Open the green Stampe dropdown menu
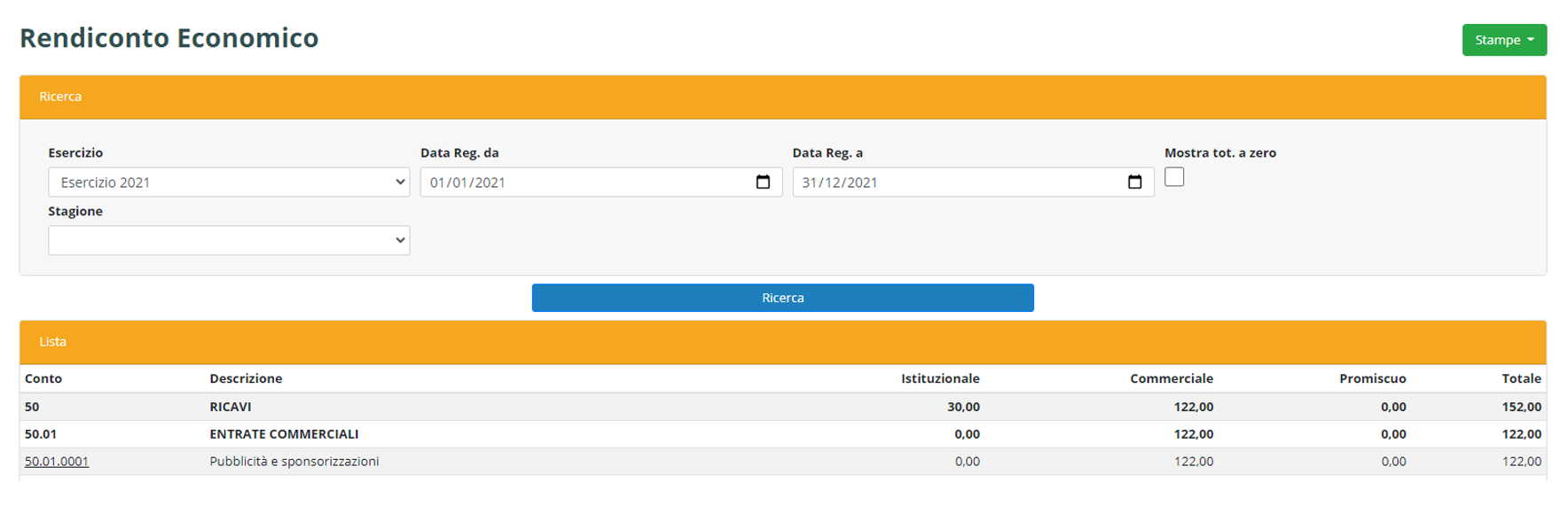This screenshot has width=1568, height=506. tap(1503, 40)
